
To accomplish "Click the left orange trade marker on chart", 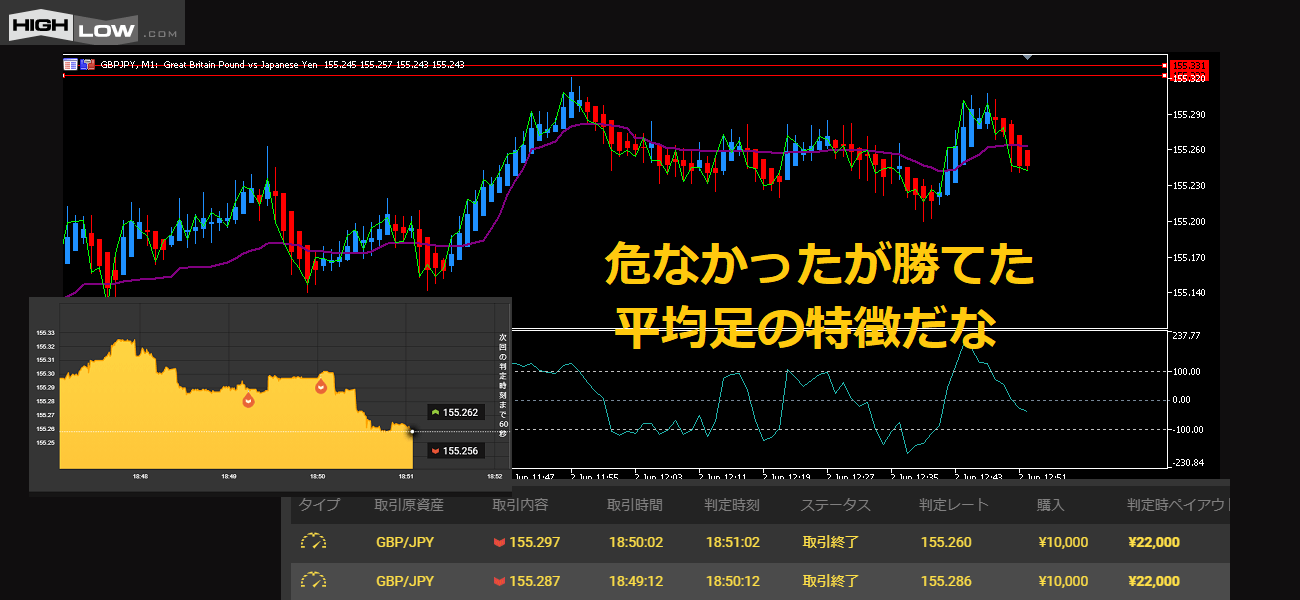I will 248,400.
